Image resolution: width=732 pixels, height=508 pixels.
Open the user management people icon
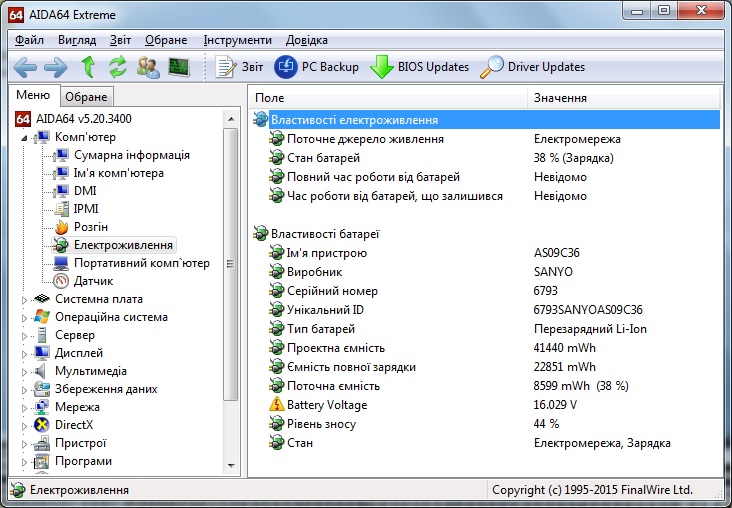(148, 67)
